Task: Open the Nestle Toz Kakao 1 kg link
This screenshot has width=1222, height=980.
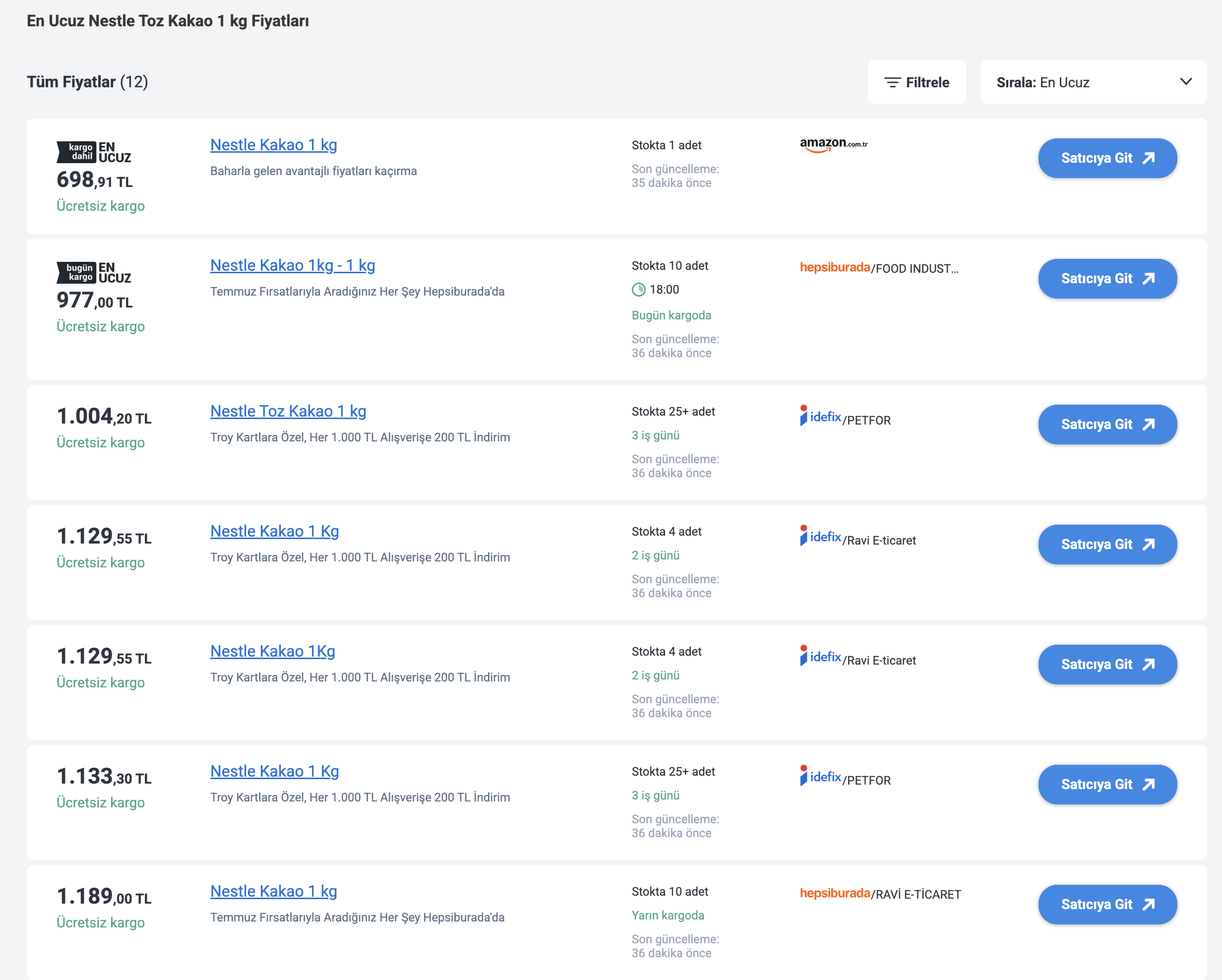Action: [288, 411]
